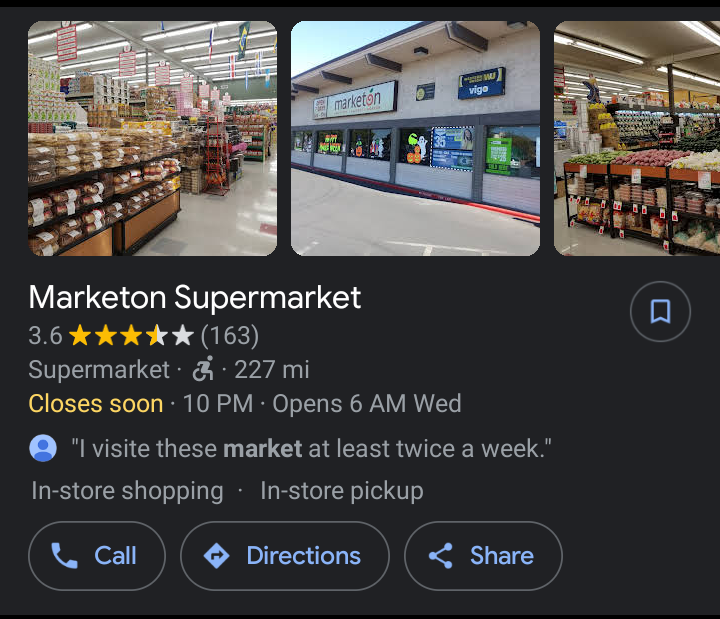Save Marketon Supermarket with the bookmark icon
Viewport: 720px width, 619px height.
click(660, 312)
